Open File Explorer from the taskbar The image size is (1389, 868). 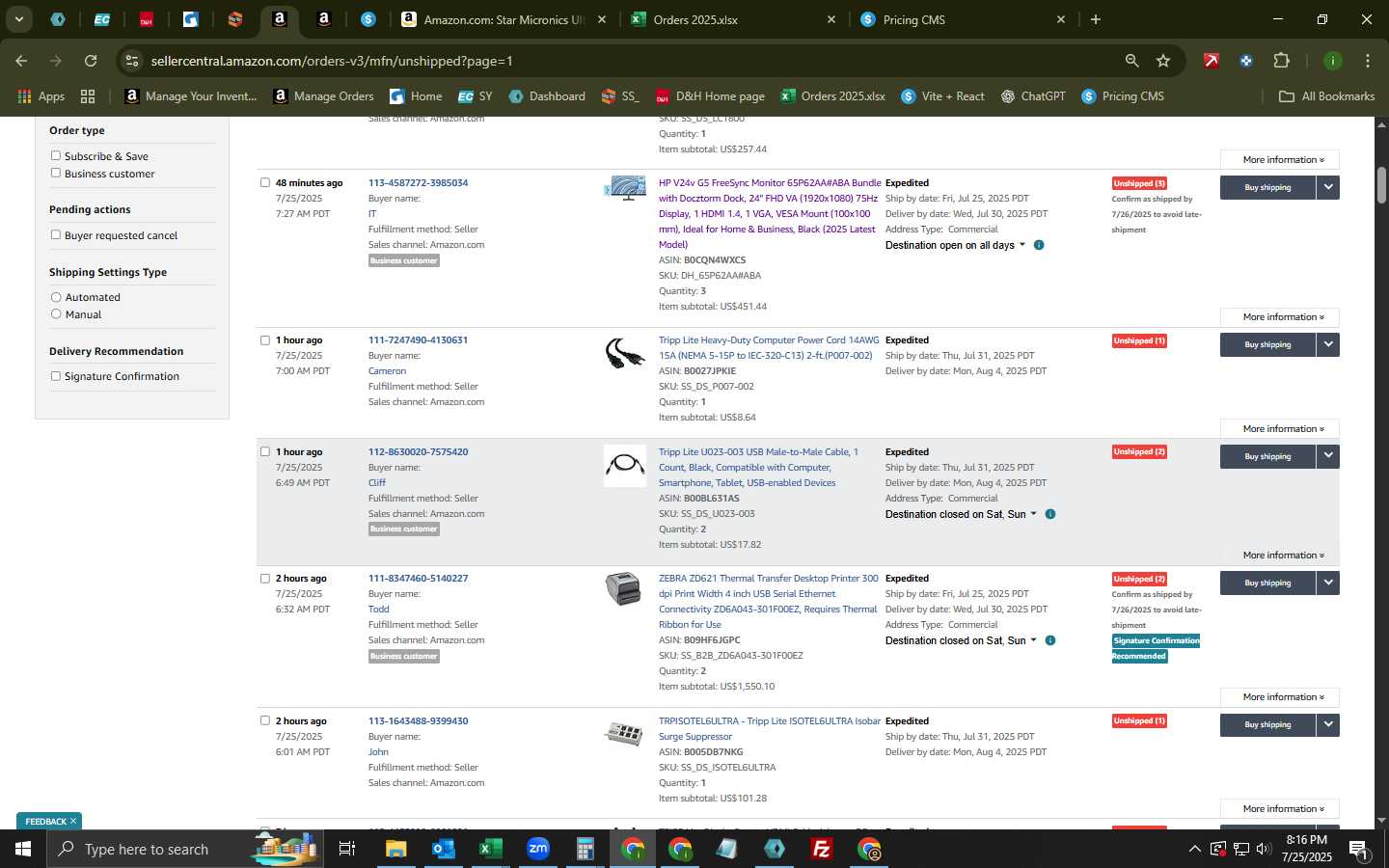point(396,849)
